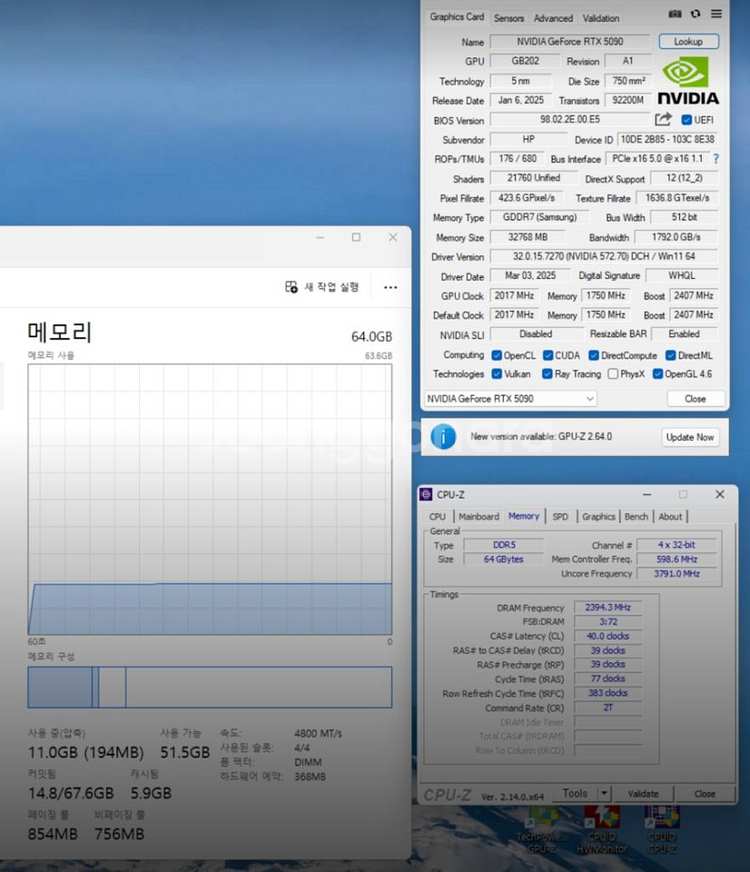Click the CAS# Latency value 40.0 clocks

tap(608, 636)
